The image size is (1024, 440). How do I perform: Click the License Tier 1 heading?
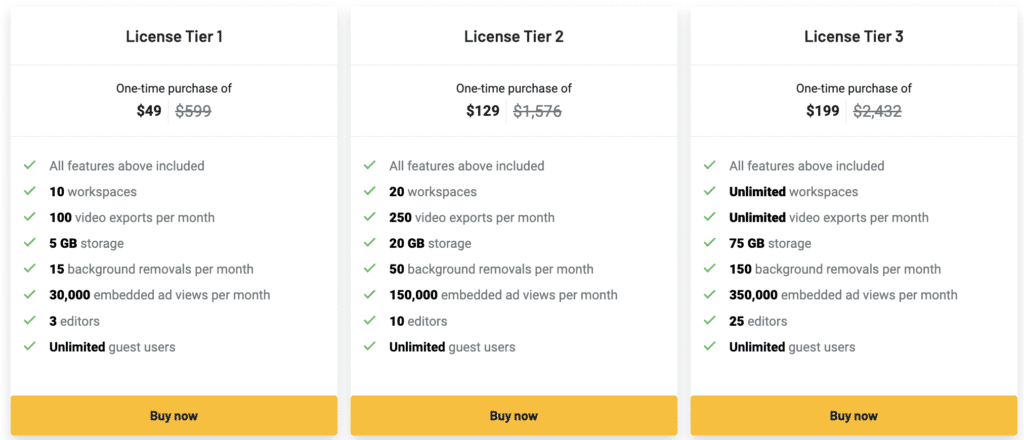tap(174, 37)
